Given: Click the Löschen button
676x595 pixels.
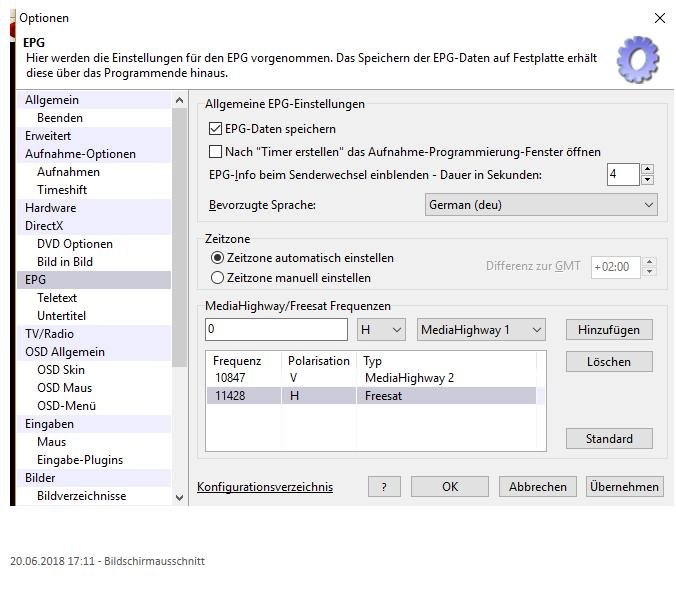Looking at the screenshot, I should 608,362.
